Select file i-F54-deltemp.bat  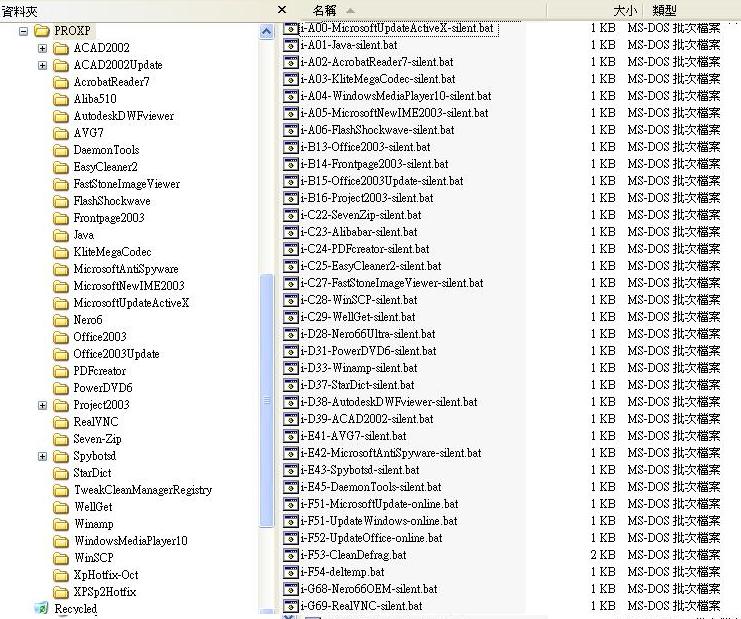pyautogui.click(x=343, y=573)
